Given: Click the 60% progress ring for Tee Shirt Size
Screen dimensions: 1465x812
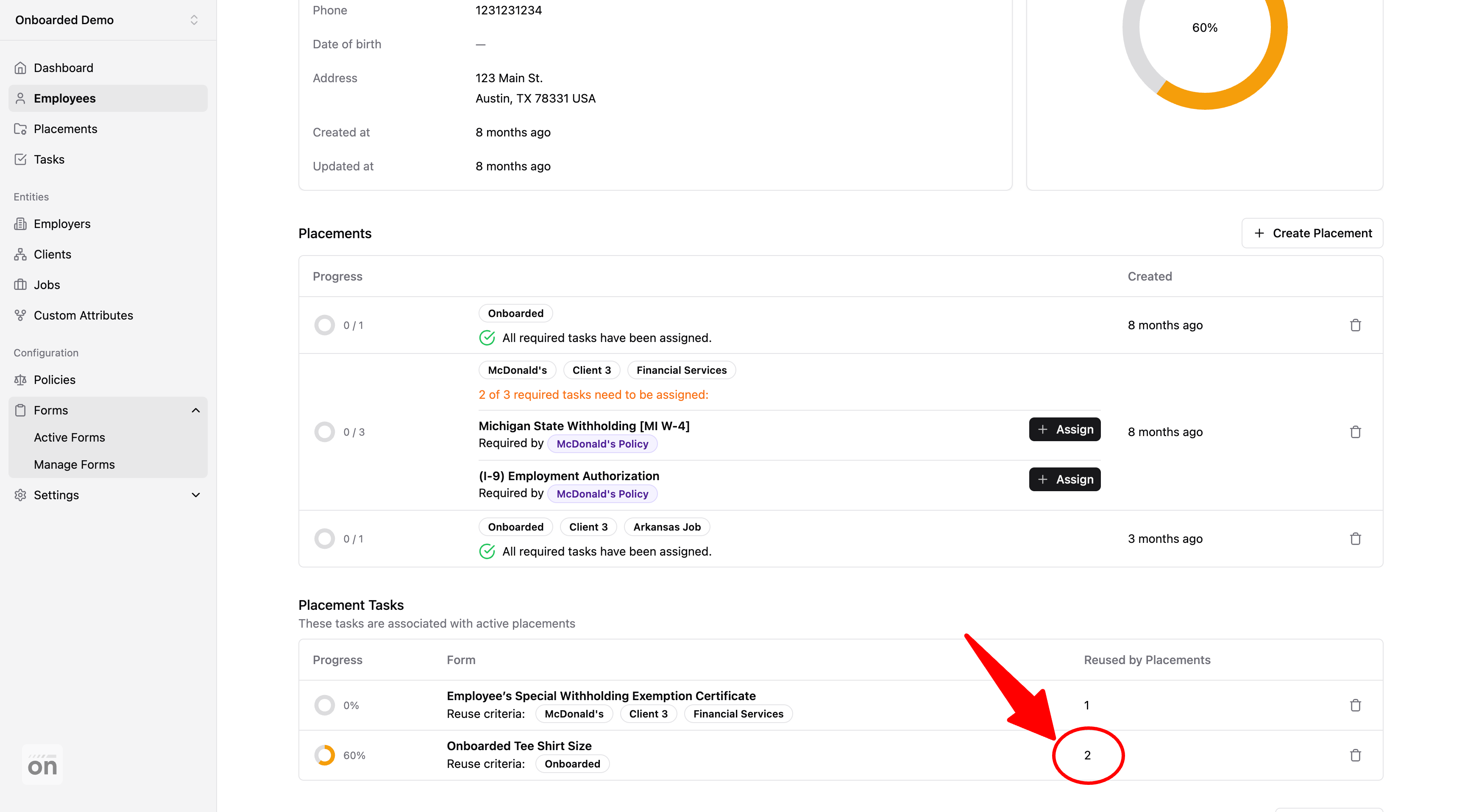Looking at the screenshot, I should [x=325, y=755].
